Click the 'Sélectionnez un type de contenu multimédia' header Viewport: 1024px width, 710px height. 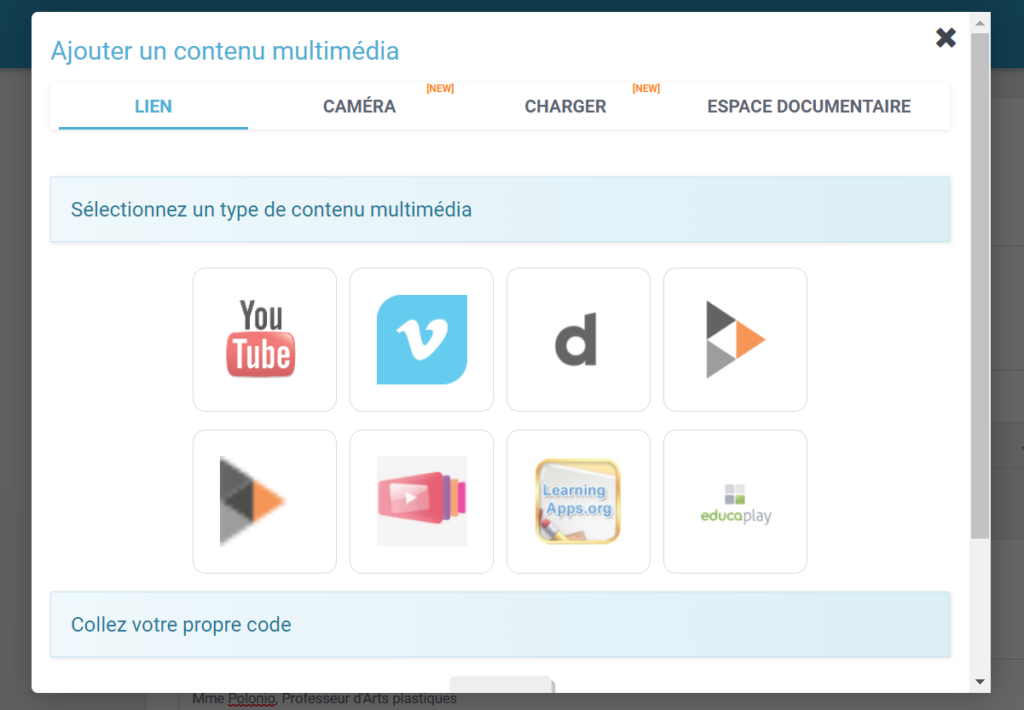[500, 210]
